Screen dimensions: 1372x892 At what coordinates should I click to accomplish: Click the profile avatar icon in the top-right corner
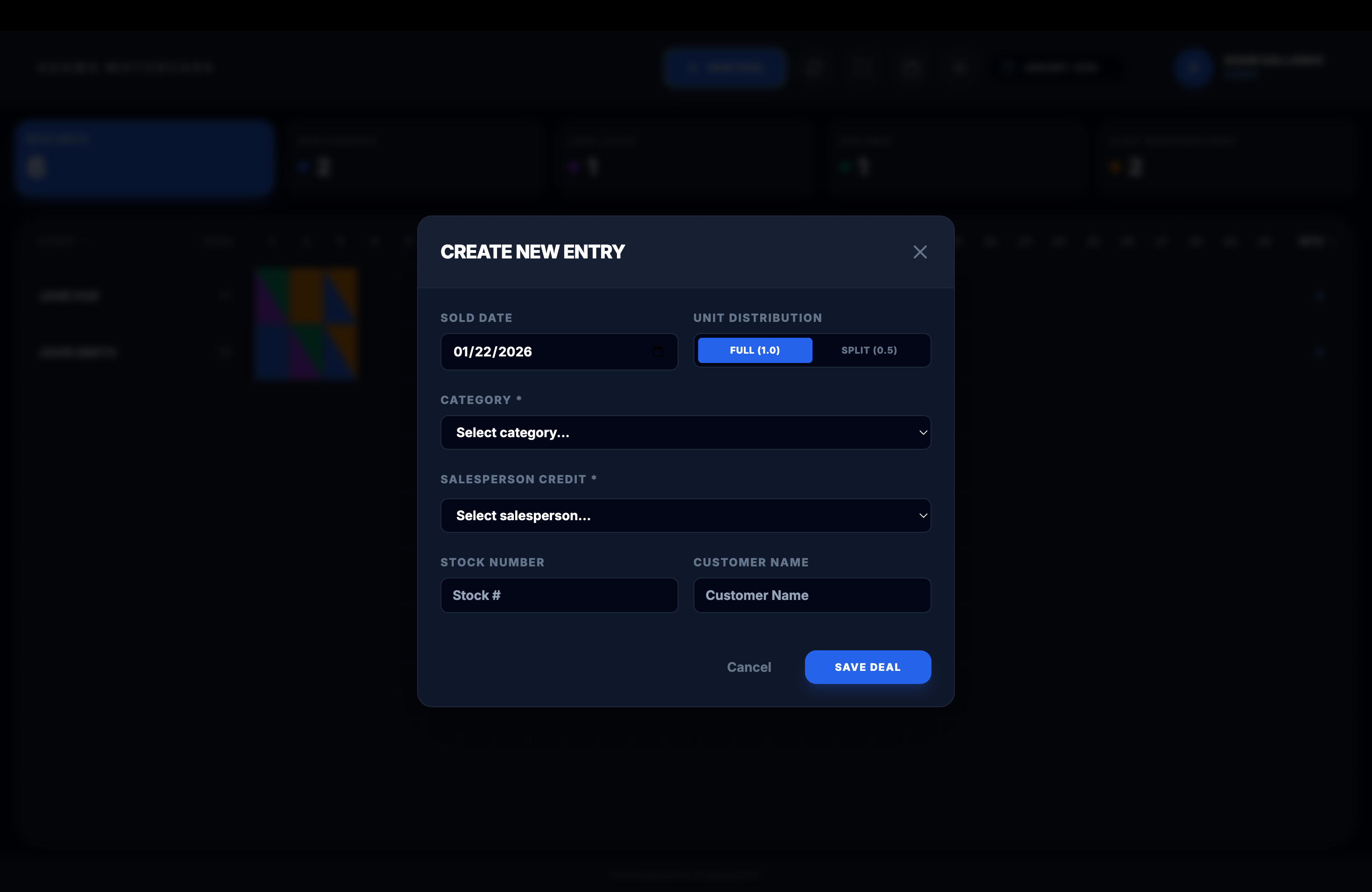pos(1193,68)
